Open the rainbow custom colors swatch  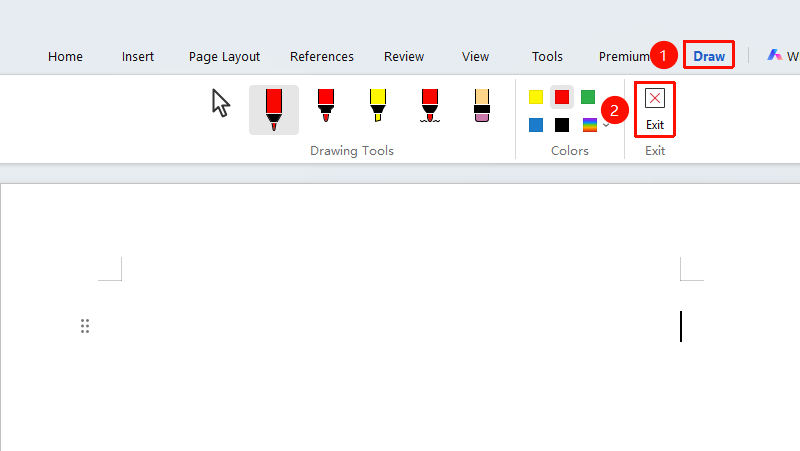point(590,125)
